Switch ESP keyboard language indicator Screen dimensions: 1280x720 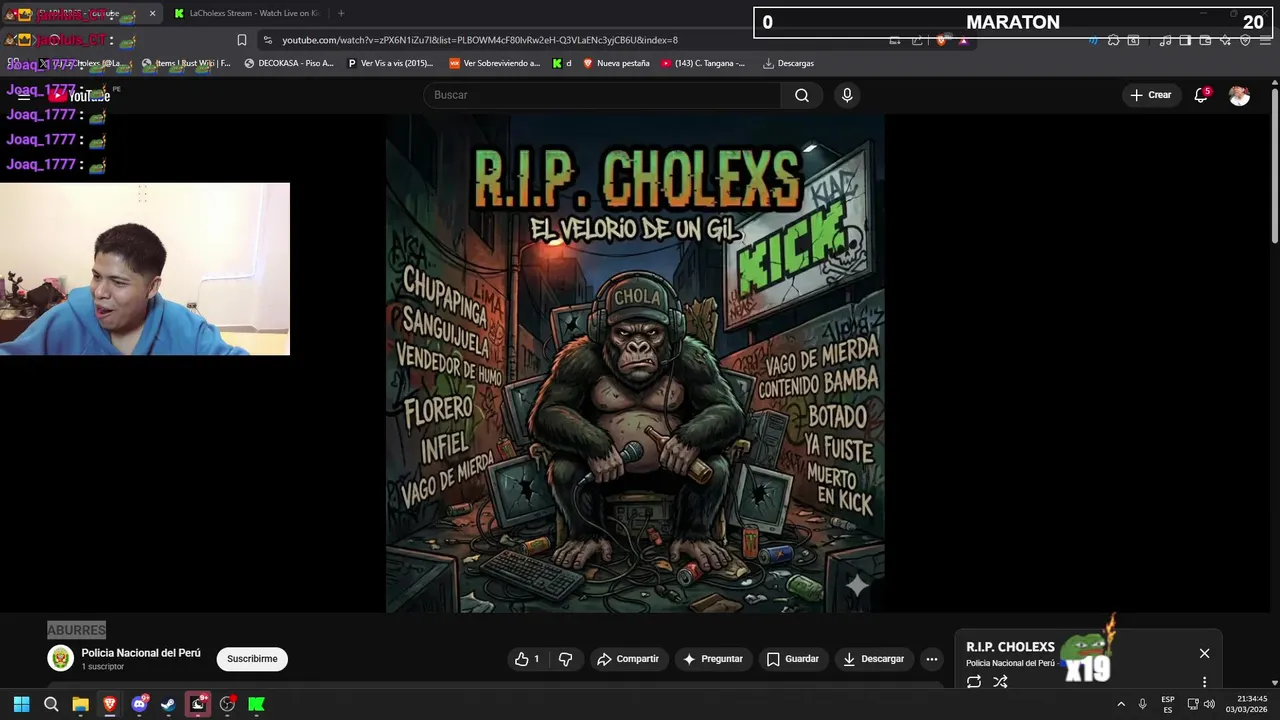(1168, 704)
